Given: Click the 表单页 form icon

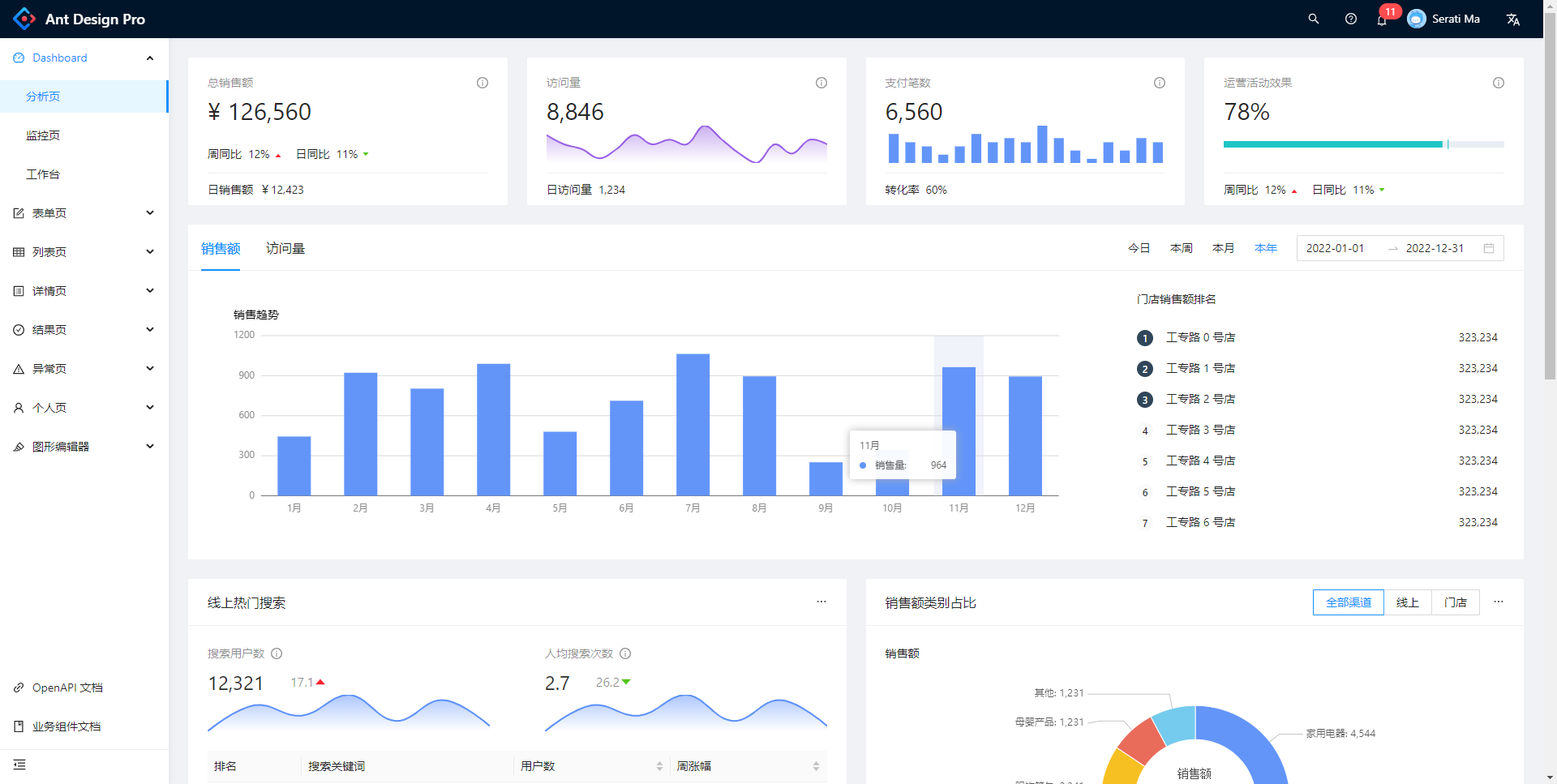Looking at the screenshot, I should [x=19, y=213].
